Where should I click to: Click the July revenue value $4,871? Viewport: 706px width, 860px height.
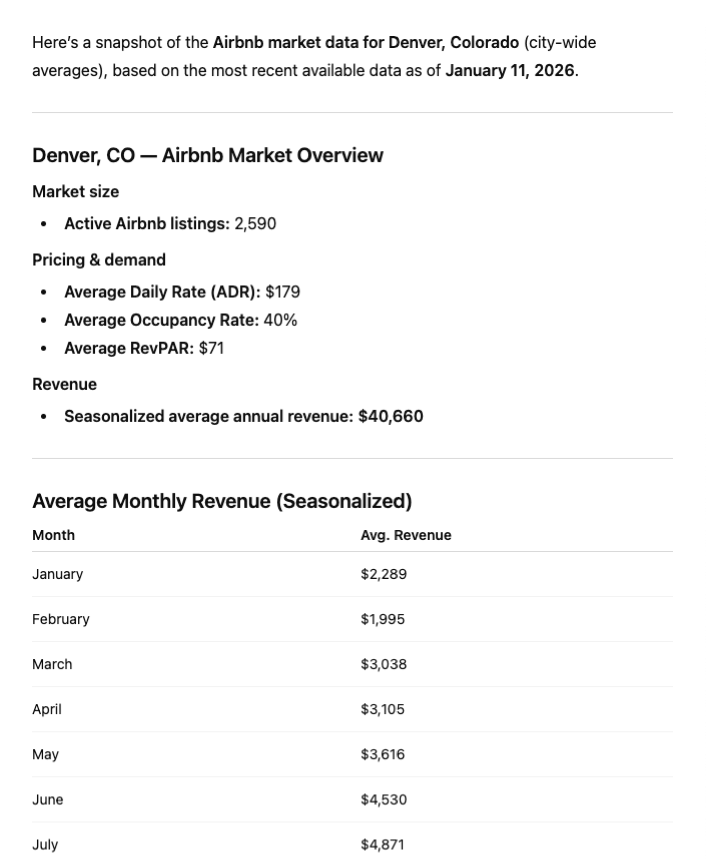pyautogui.click(x=383, y=844)
